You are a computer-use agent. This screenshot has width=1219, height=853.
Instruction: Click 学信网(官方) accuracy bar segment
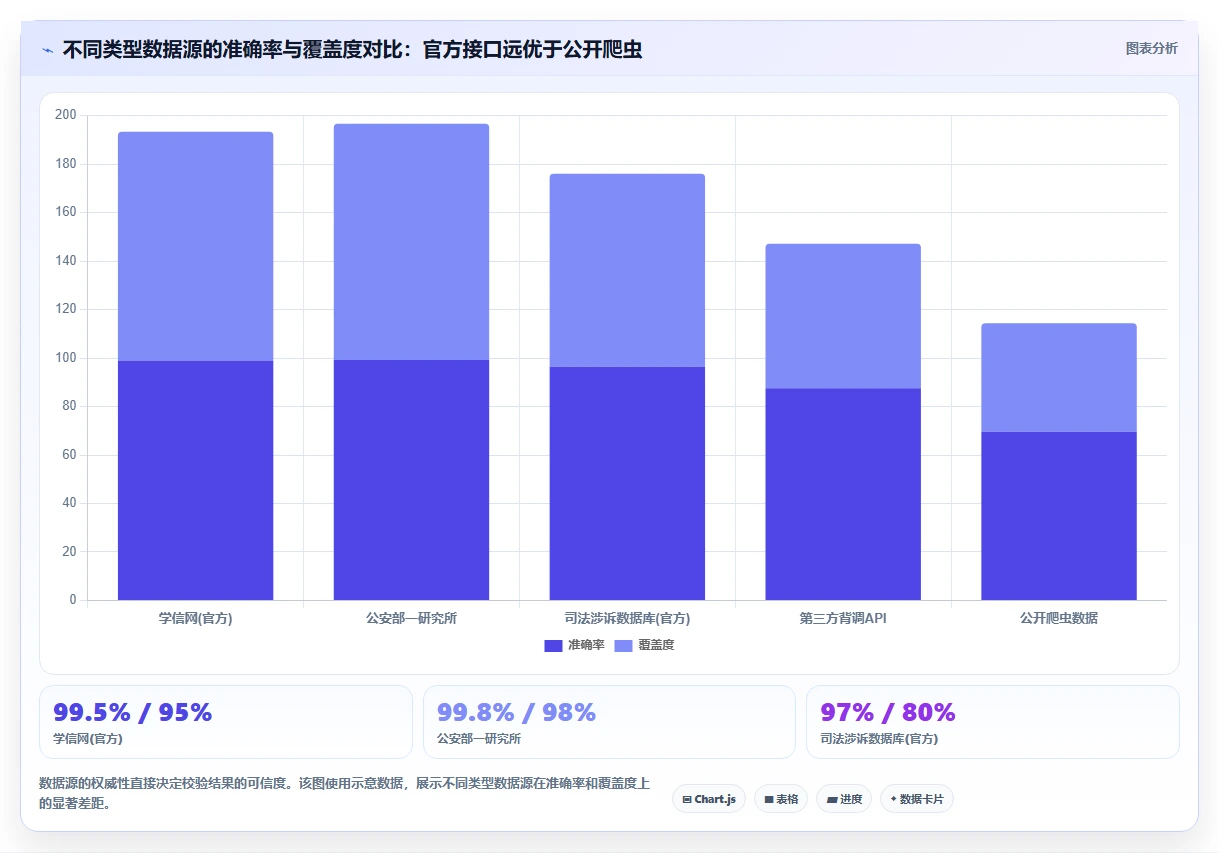click(195, 480)
